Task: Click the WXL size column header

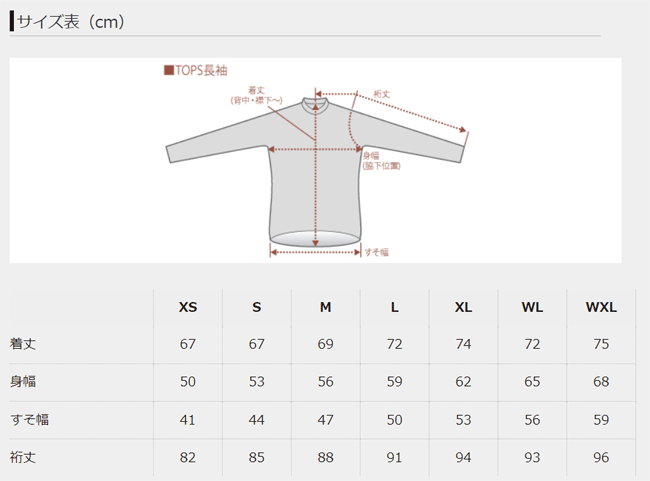Action: pos(601,307)
